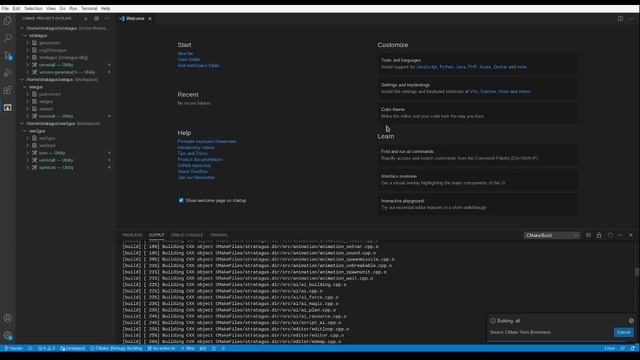The height and width of the screenshot is (360, 640).
Task: Open the Edit menu
Action: tap(16, 8)
